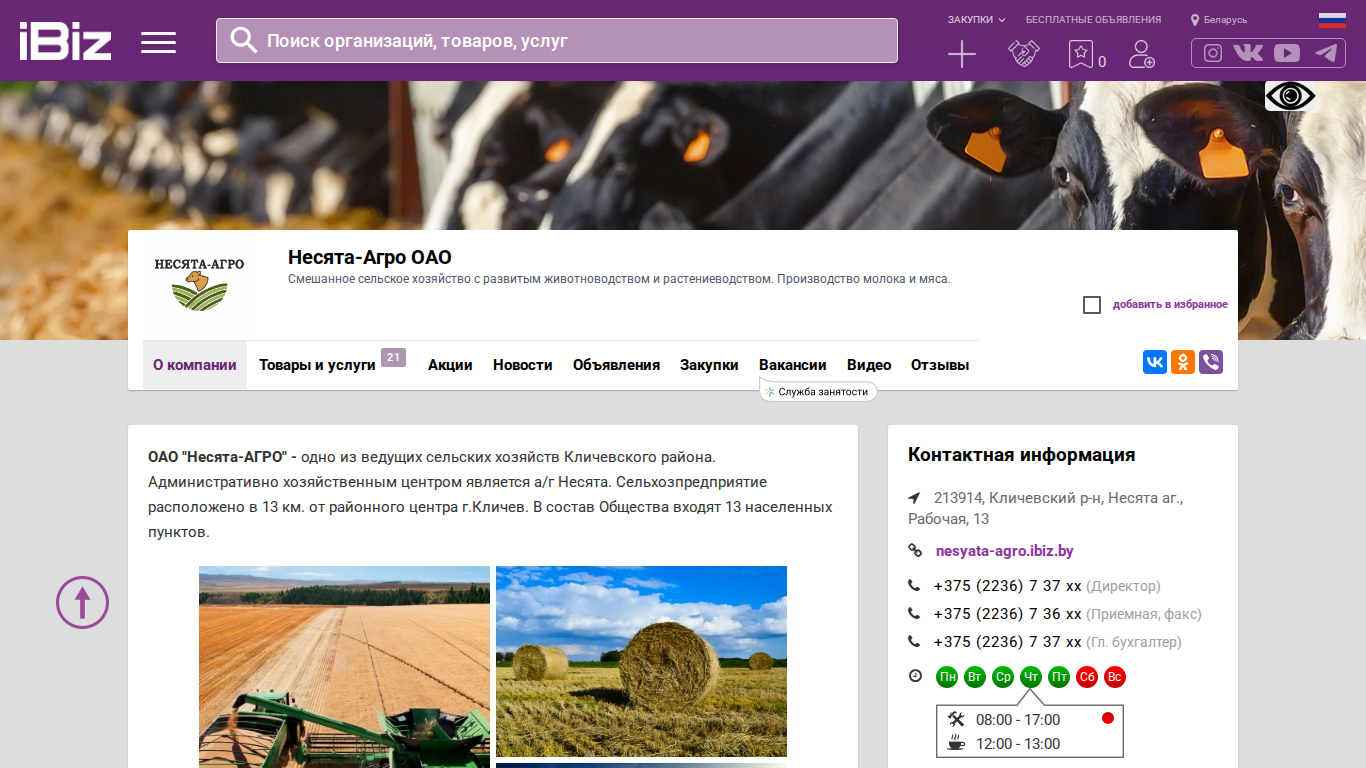Viewport: 1366px width, 768px height.
Task: Open company 'Закупки' tab
Action: [709, 365]
